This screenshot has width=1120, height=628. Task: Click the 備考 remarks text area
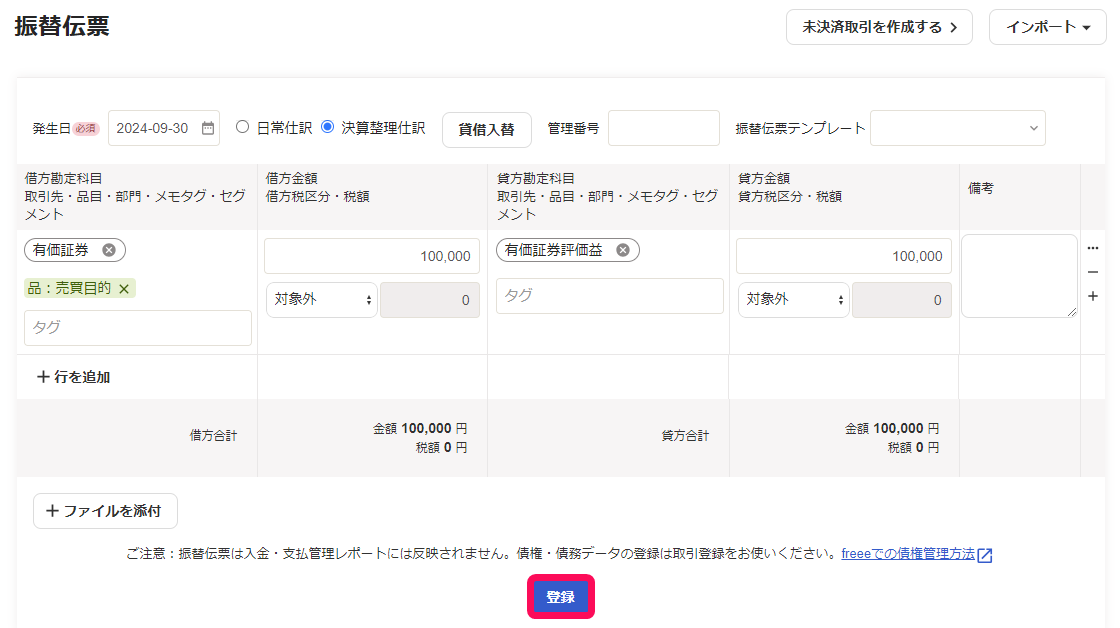coord(1019,276)
